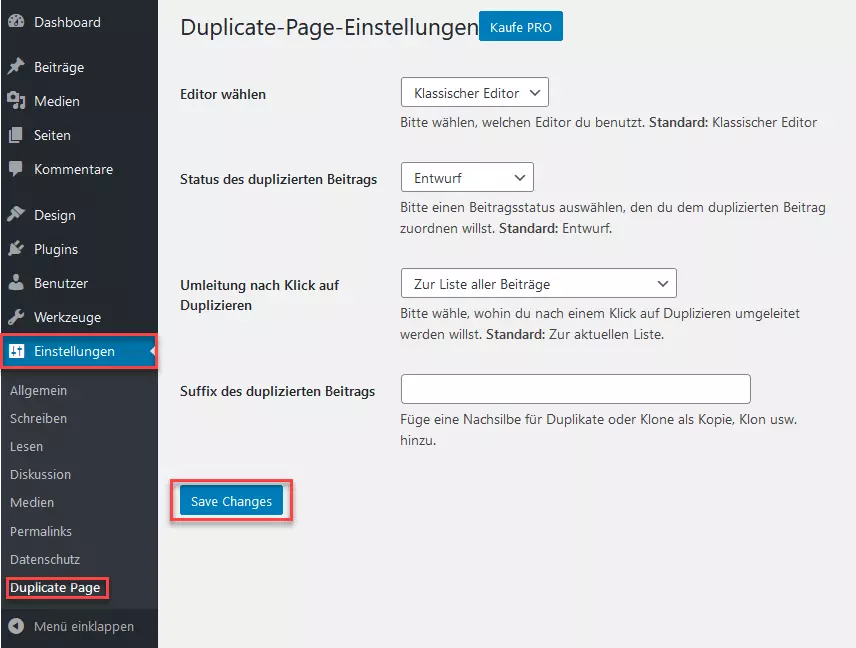The image size is (856, 648).
Task: Click the Kommentare speech bubble icon
Action: click(x=16, y=169)
